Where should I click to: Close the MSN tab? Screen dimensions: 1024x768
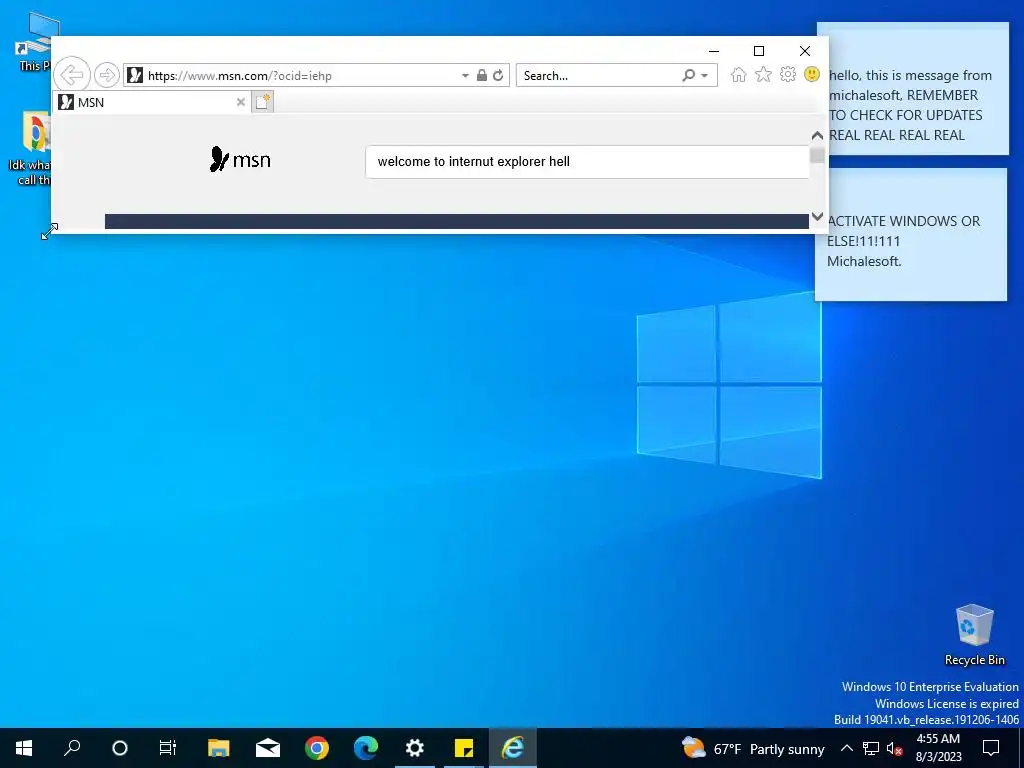[240, 102]
